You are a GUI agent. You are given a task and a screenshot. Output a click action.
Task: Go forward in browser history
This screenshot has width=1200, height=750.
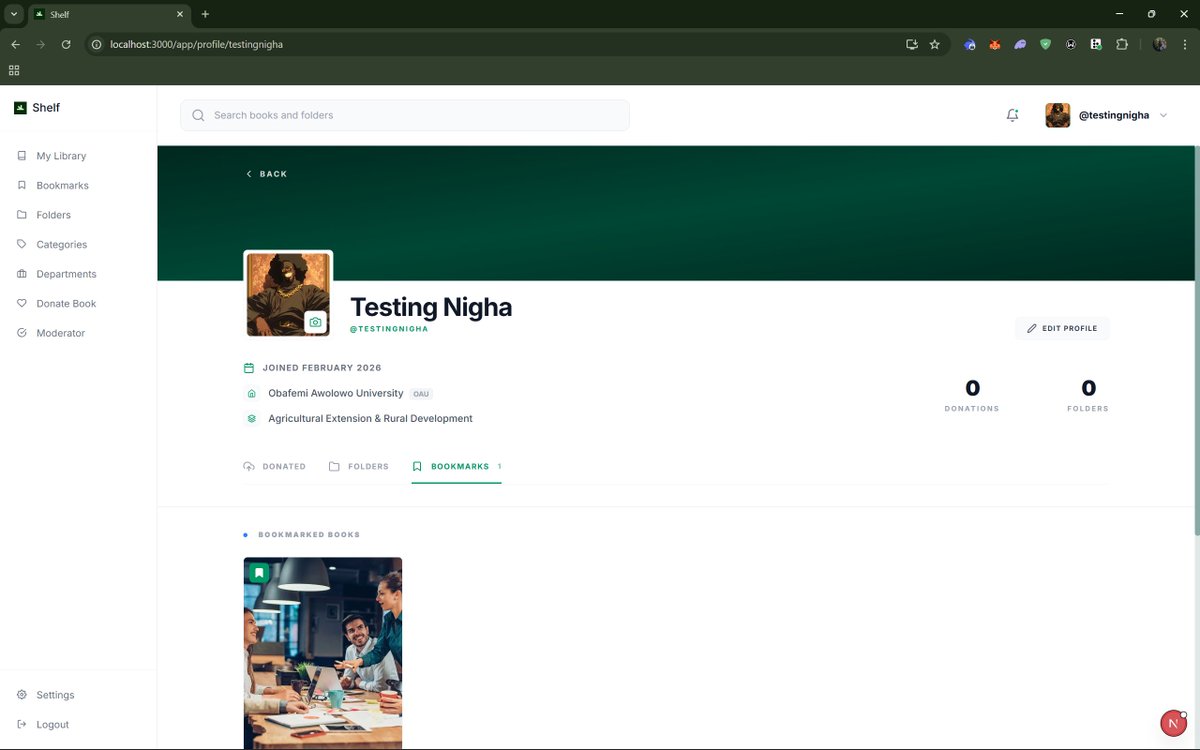click(x=41, y=44)
